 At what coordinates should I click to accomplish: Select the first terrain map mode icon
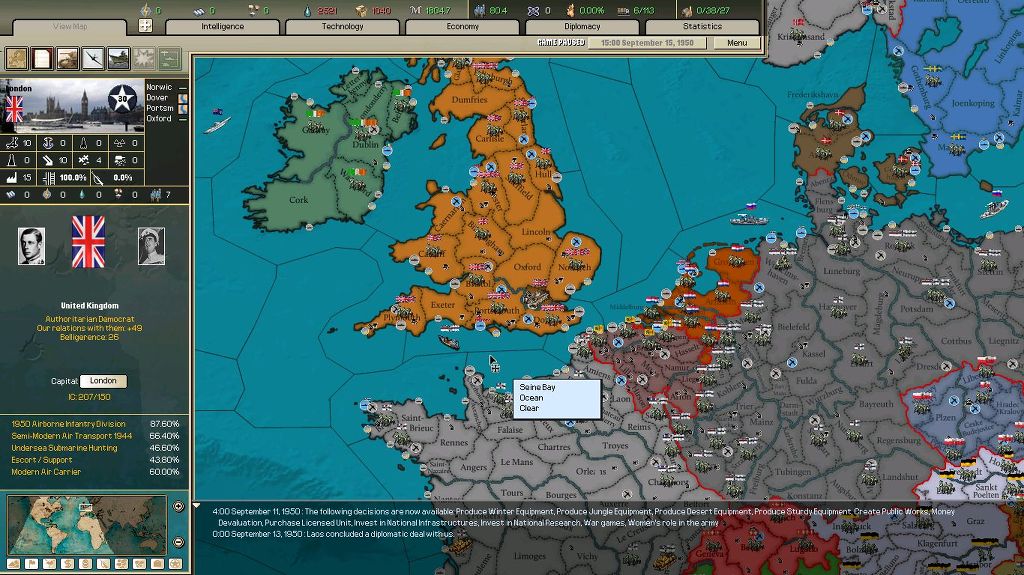pos(13,564)
